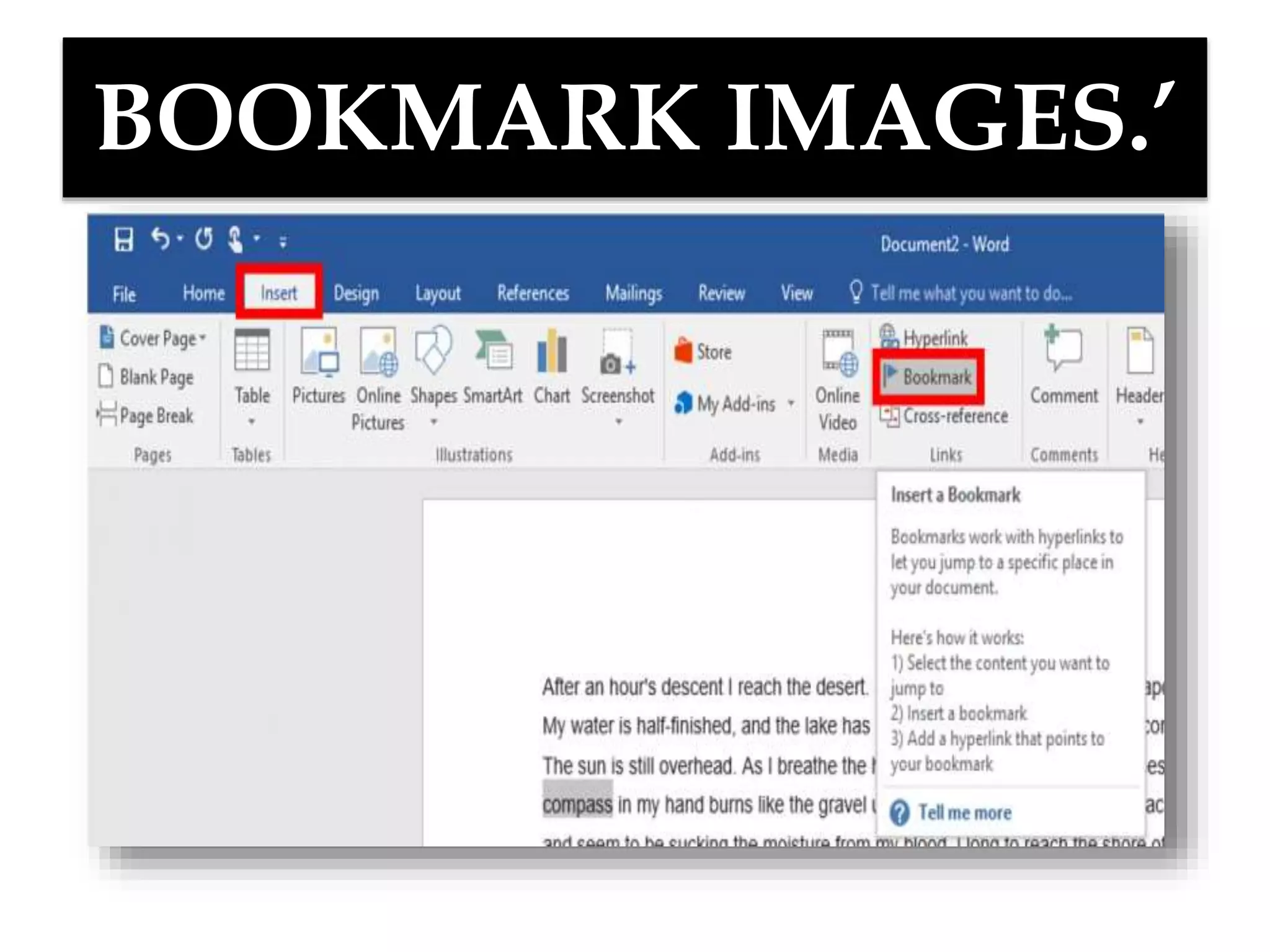Open the Undo history dropdown arrow
The height and width of the screenshot is (952, 1270).
[180, 239]
